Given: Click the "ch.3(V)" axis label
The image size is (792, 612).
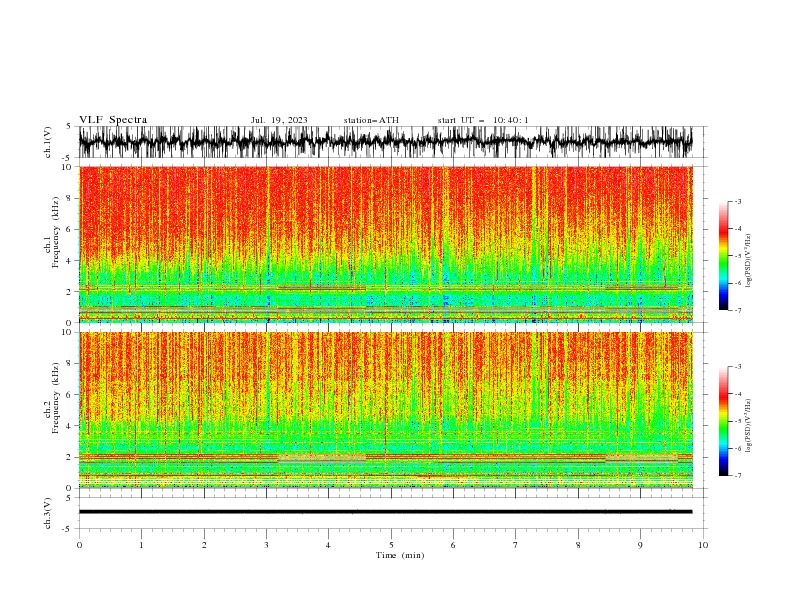Looking at the screenshot, I should coord(48,513).
